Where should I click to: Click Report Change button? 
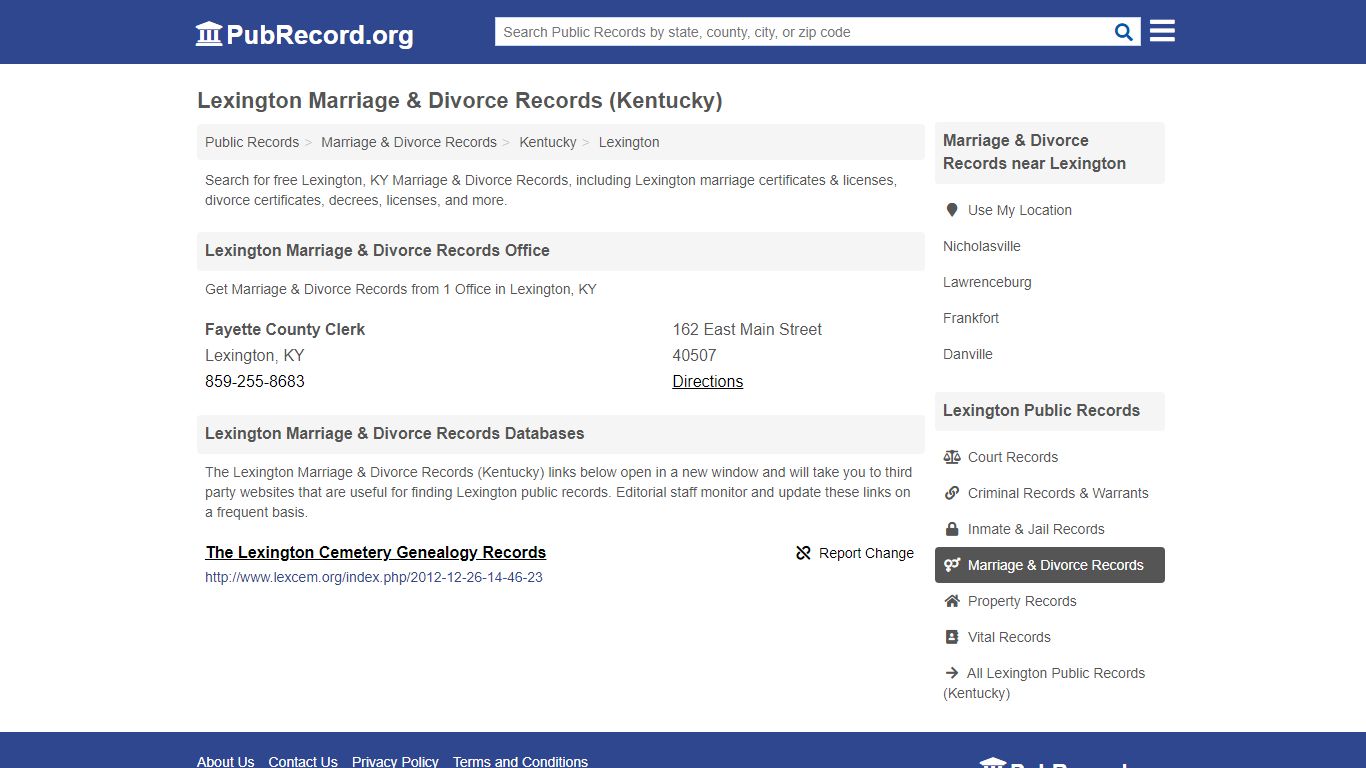[x=855, y=553]
